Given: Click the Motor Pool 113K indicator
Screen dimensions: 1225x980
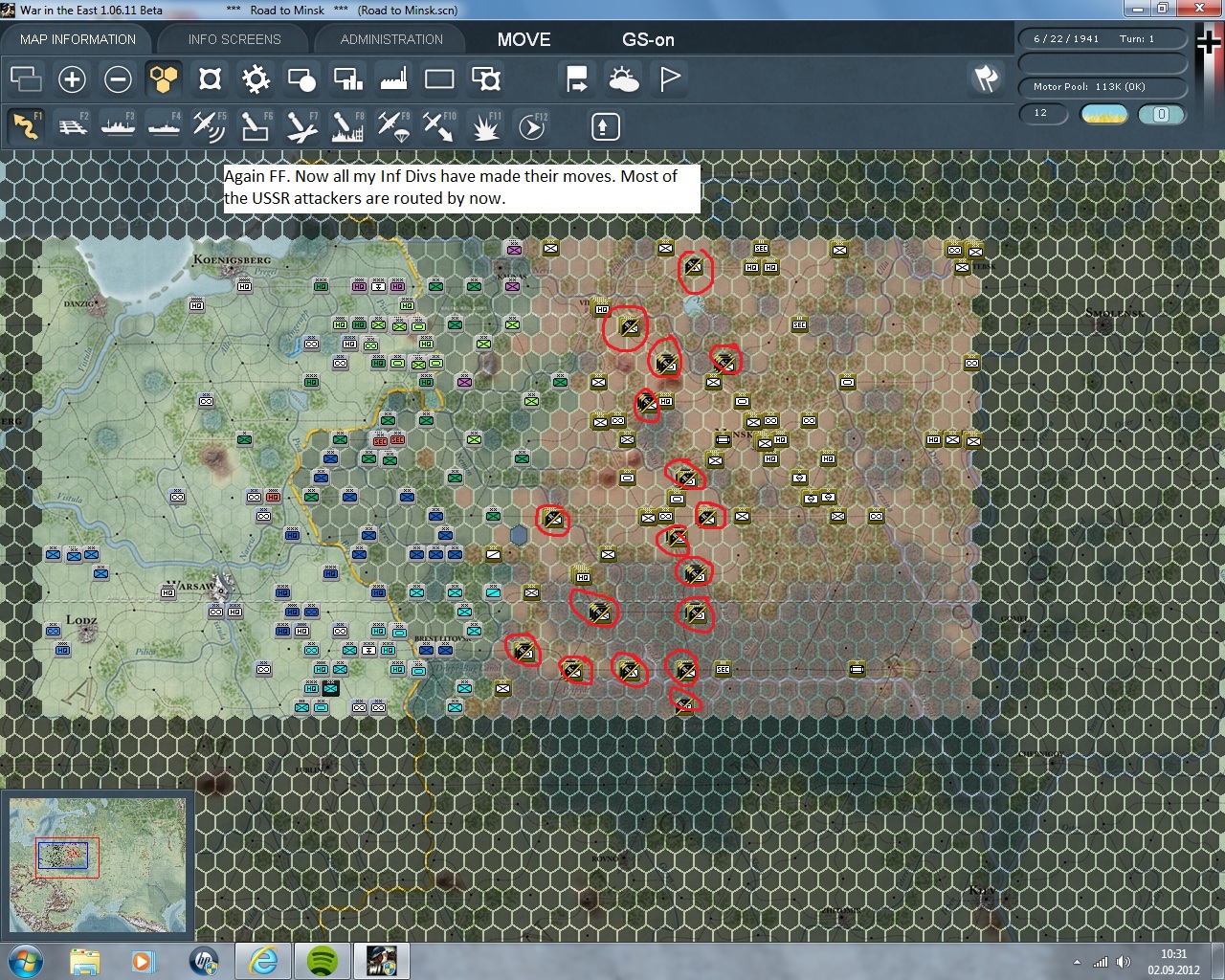Looking at the screenshot, I should (x=1102, y=87).
